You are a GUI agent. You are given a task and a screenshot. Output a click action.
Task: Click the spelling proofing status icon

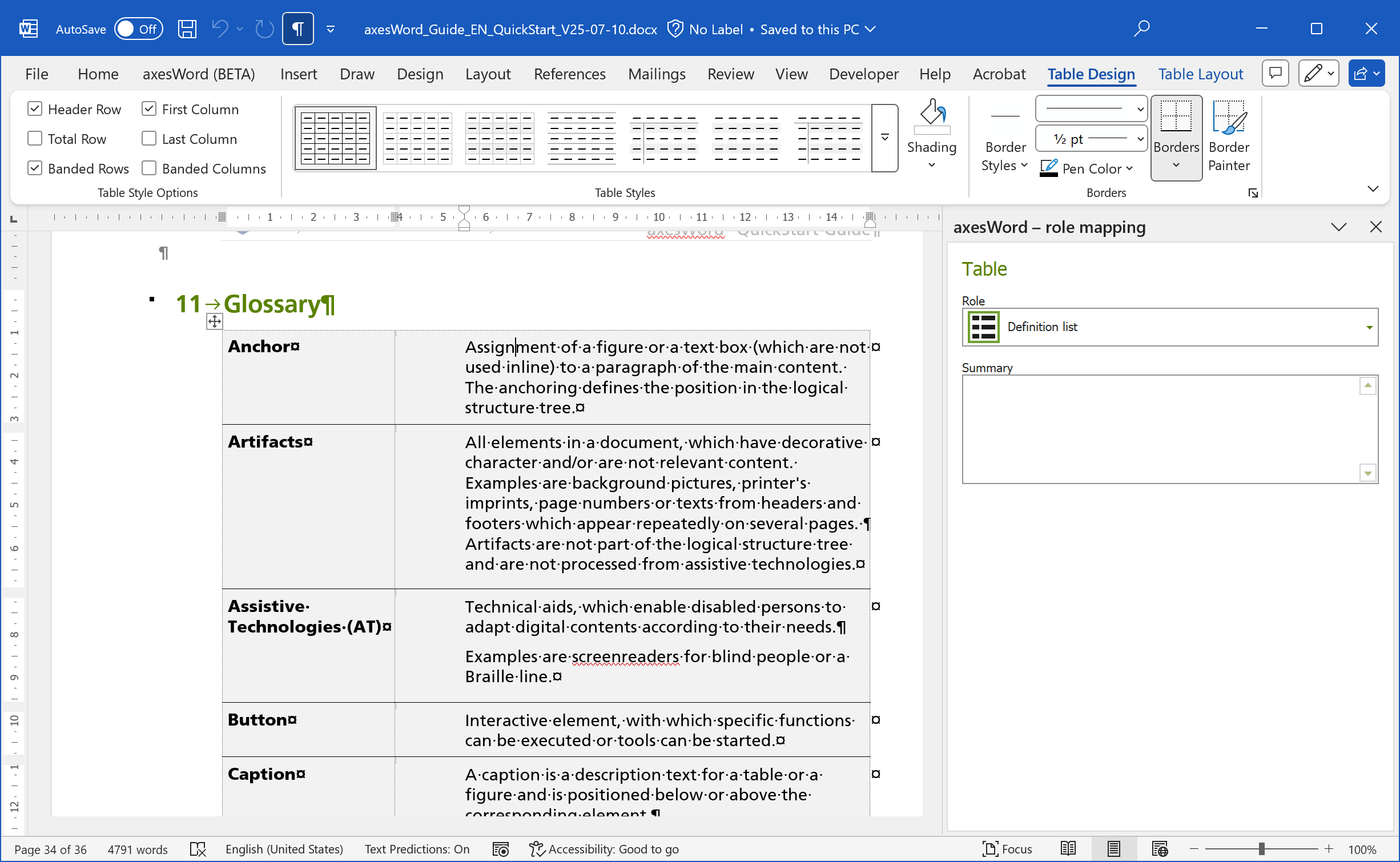tap(198, 849)
